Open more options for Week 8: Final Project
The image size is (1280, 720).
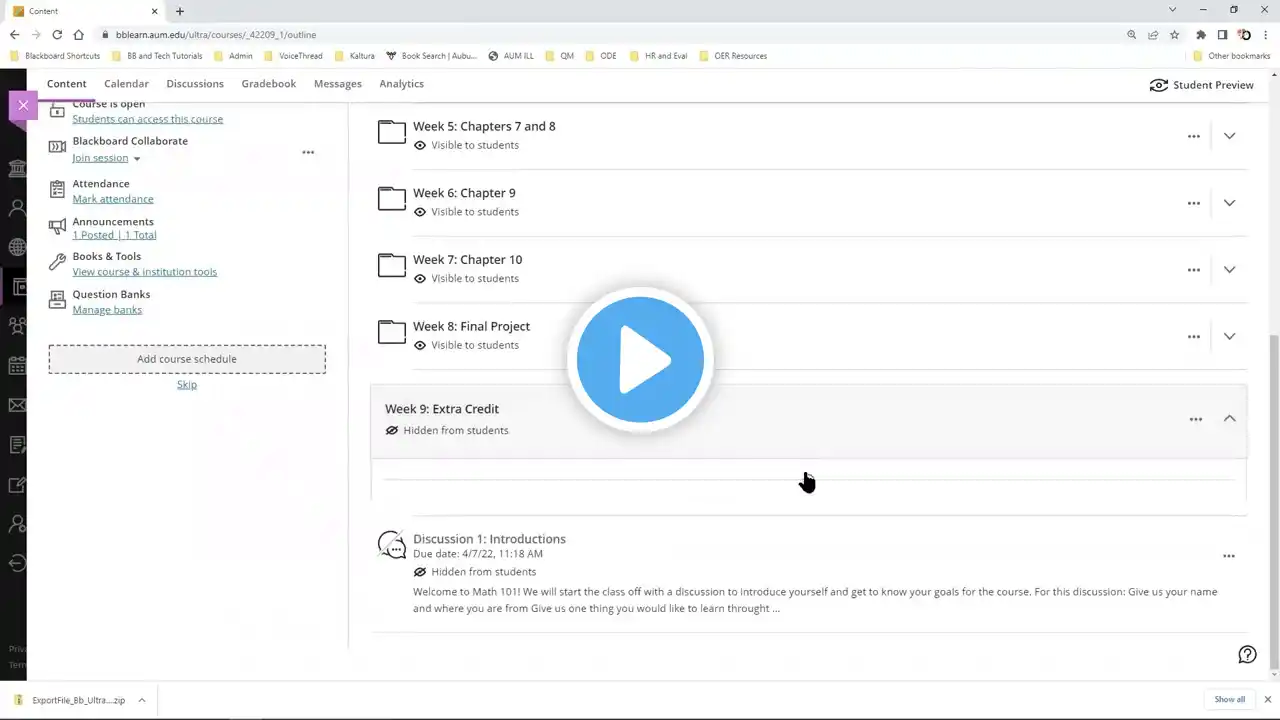point(1193,337)
